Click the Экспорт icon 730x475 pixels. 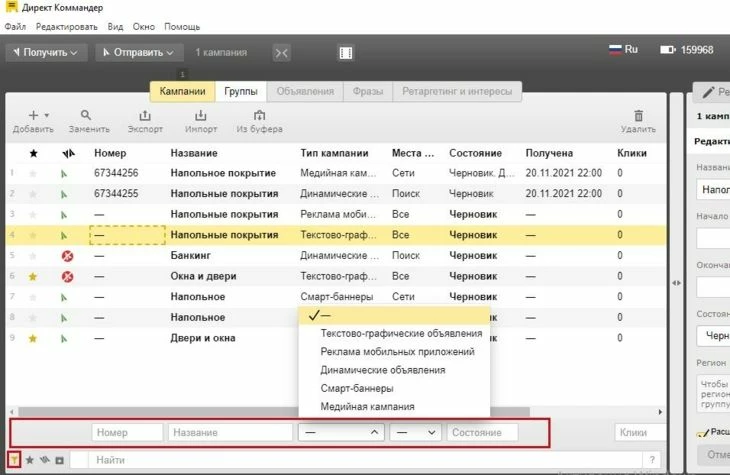tap(145, 115)
